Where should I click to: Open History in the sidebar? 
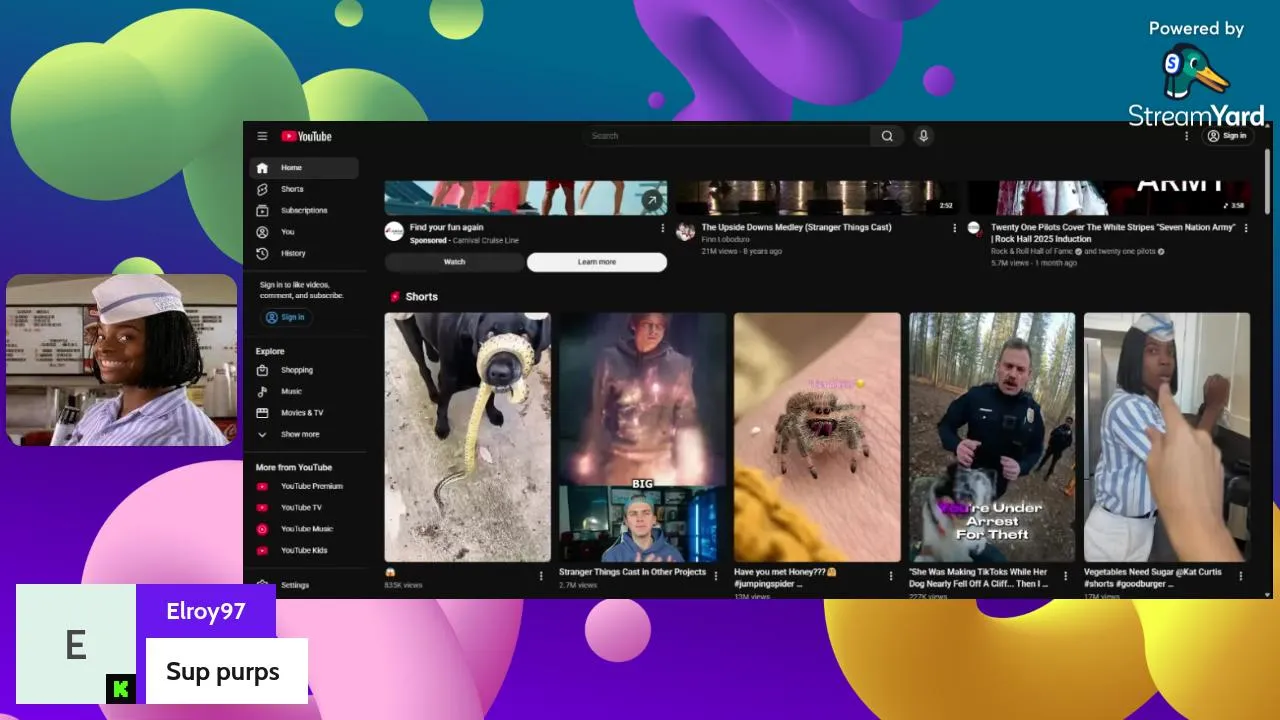click(304, 253)
